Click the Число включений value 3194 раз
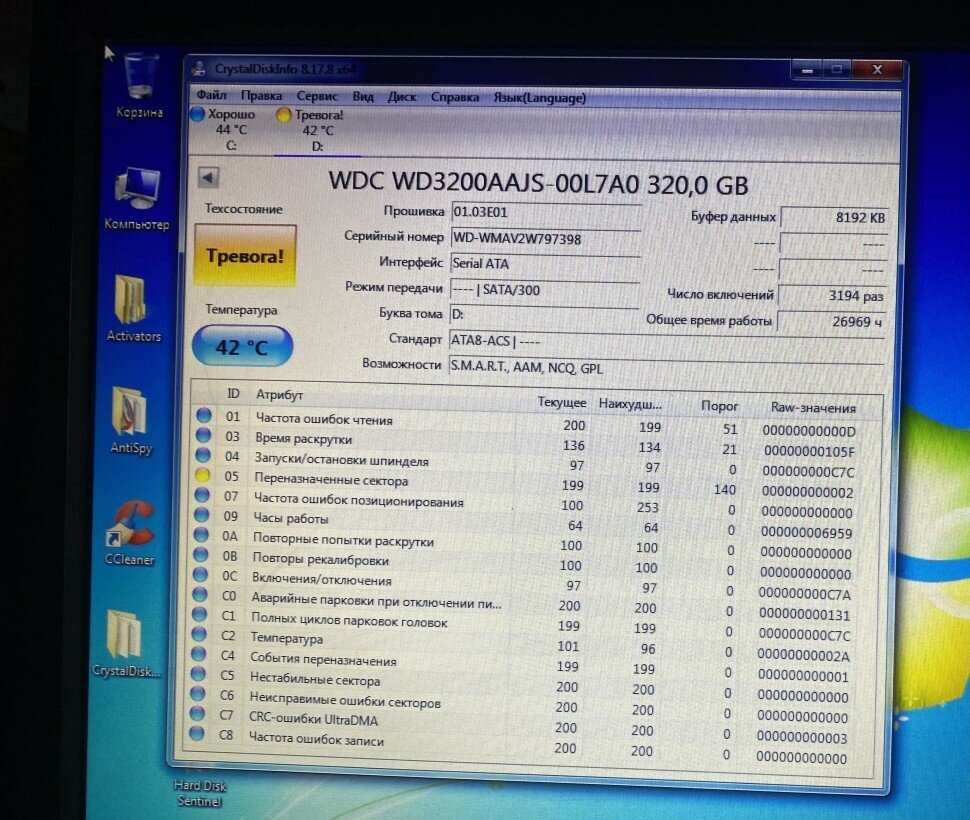The height and width of the screenshot is (820, 970). click(x=832, y=296)
